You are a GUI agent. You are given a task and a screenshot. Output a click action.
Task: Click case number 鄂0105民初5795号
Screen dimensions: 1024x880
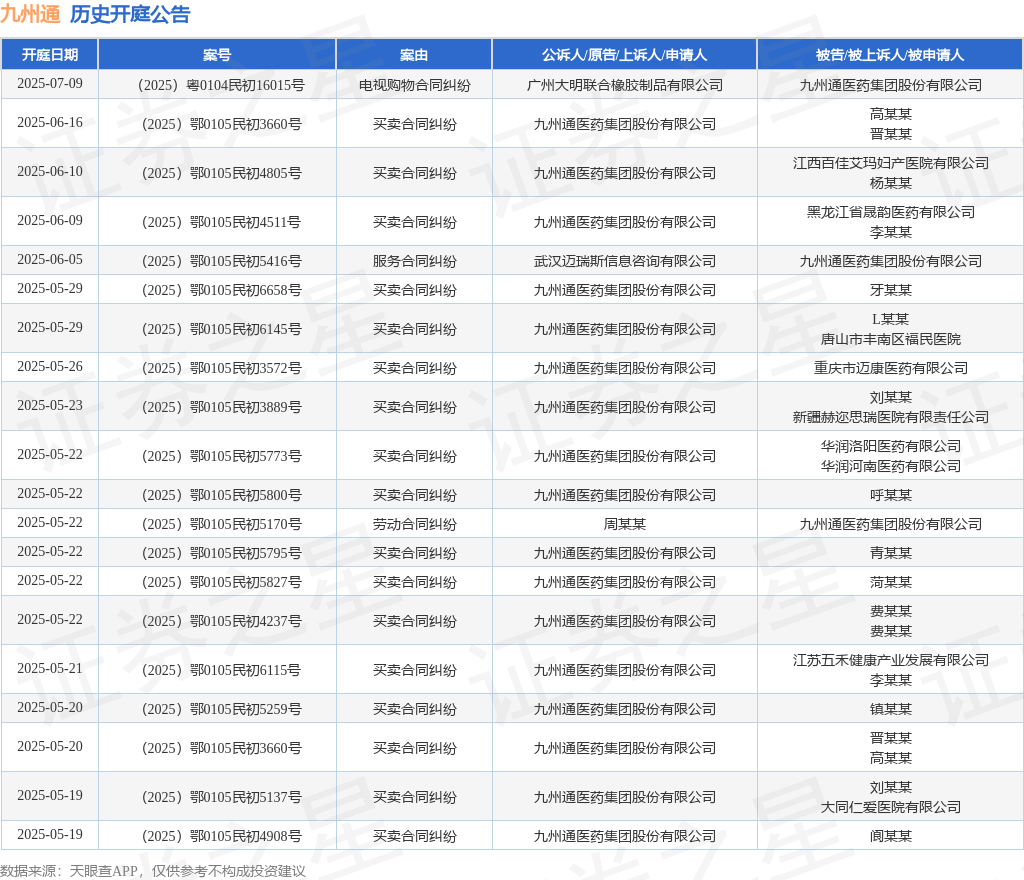coord(221,553)
